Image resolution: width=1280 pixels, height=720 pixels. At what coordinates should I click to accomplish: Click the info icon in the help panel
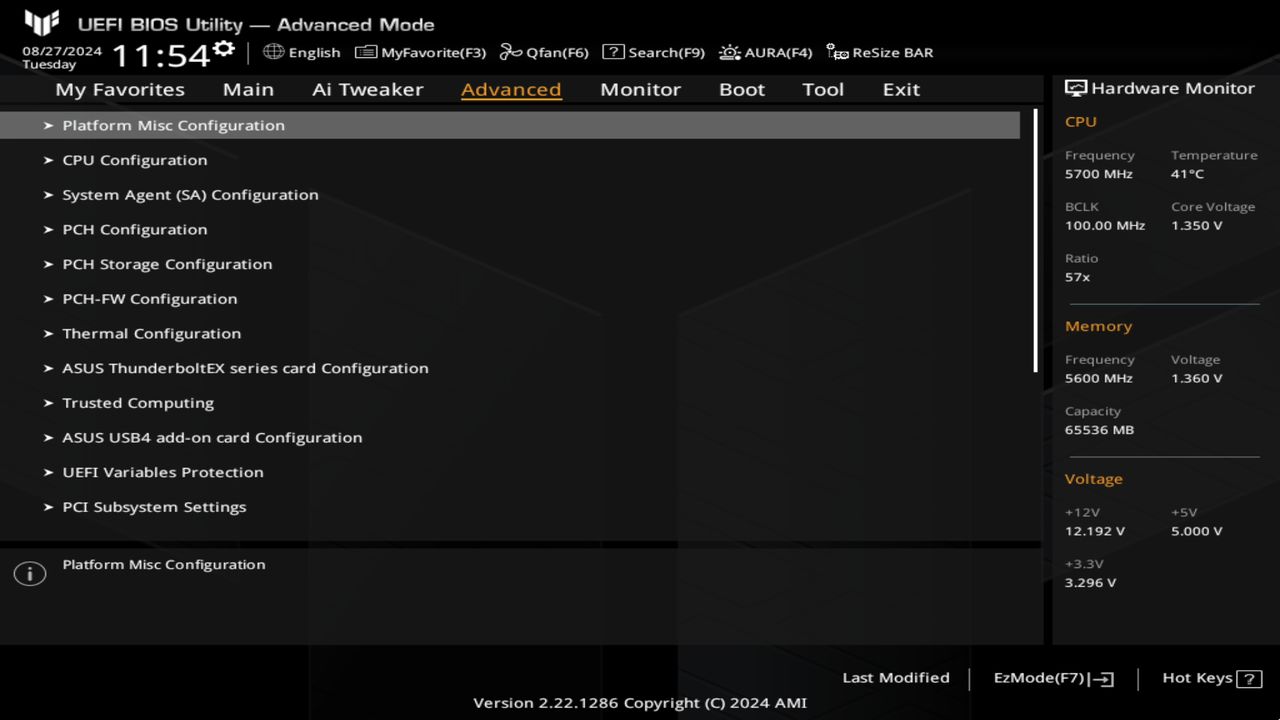pos(30,574)
